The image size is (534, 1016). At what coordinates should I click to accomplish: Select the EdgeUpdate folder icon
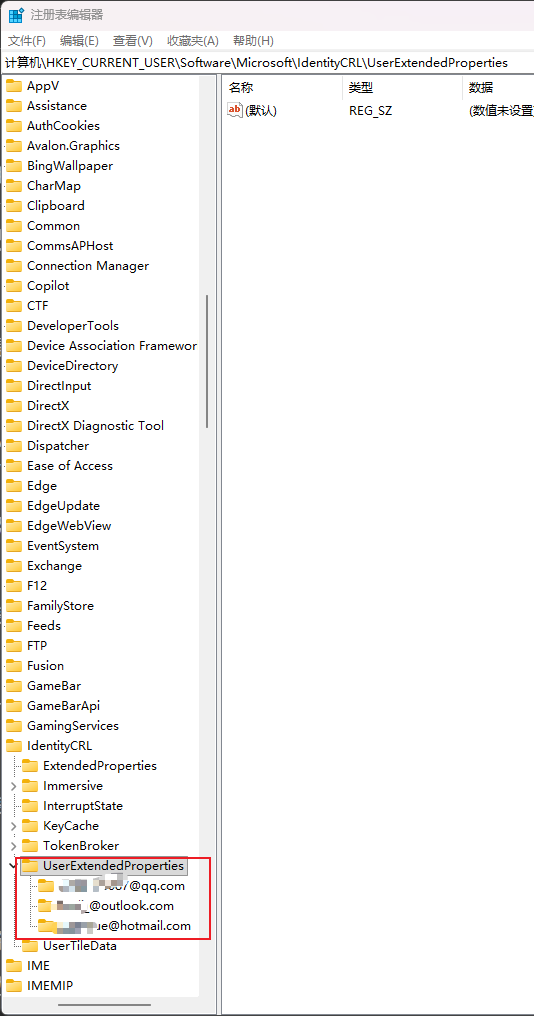click(x=14, y=506)
